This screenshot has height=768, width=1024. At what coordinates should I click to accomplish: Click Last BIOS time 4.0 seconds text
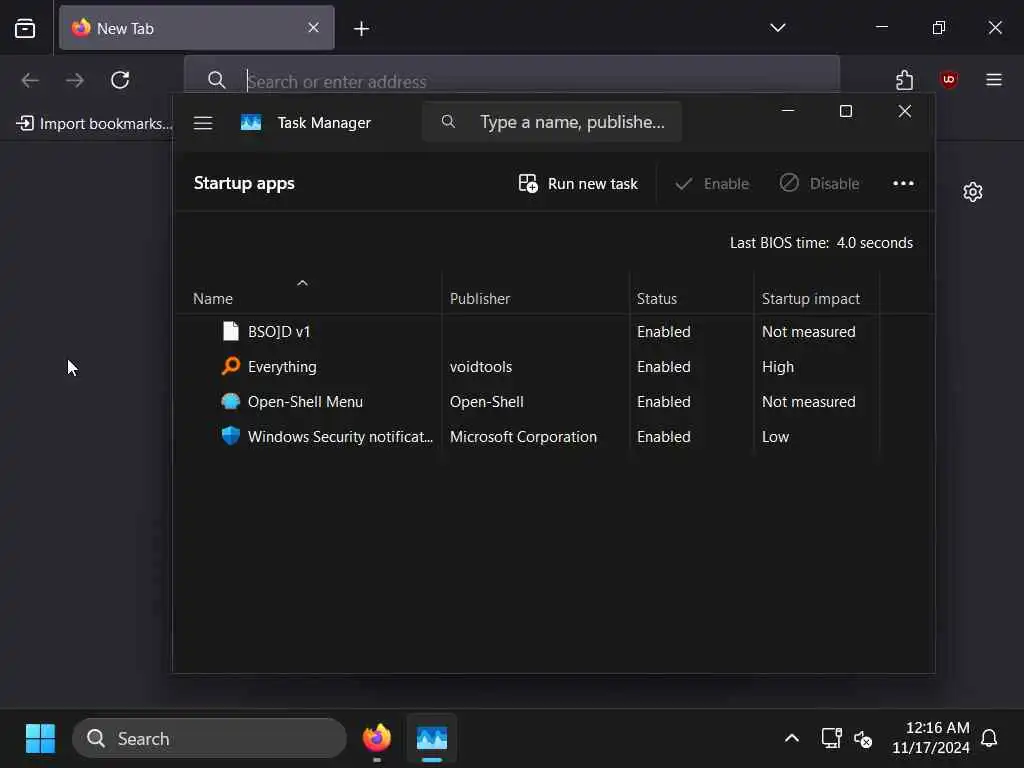[x=821, y=243]
